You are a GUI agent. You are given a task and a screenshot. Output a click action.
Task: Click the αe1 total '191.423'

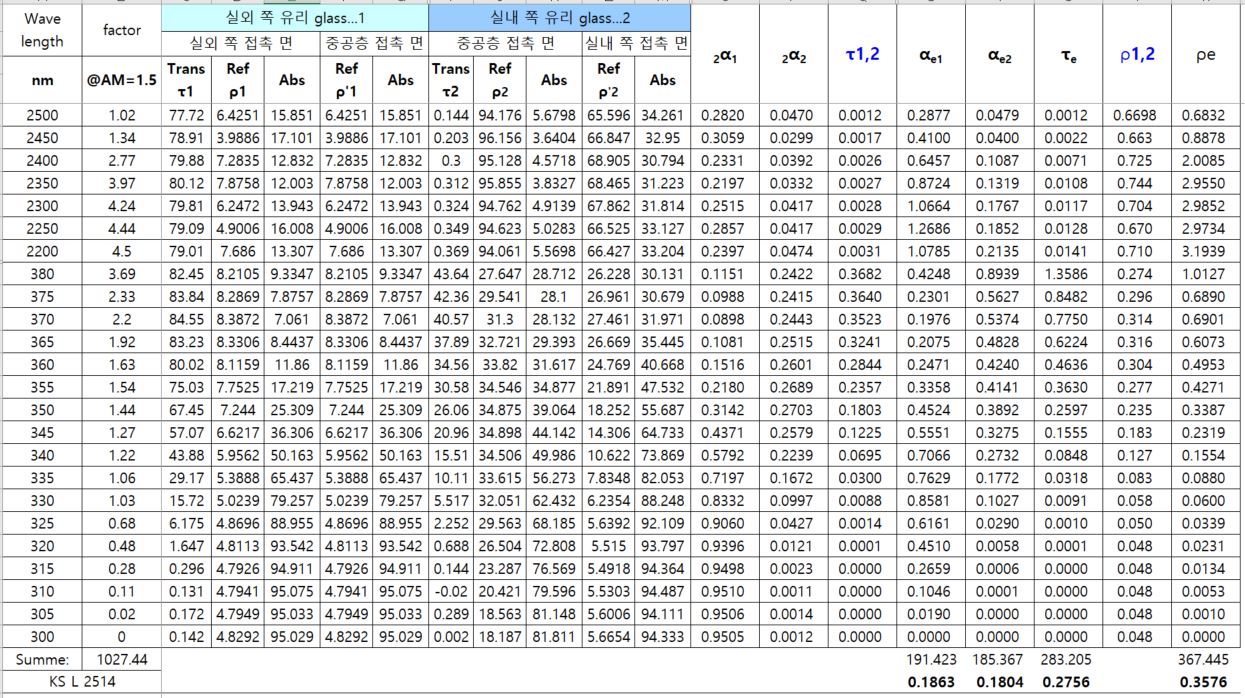point(930,660)
